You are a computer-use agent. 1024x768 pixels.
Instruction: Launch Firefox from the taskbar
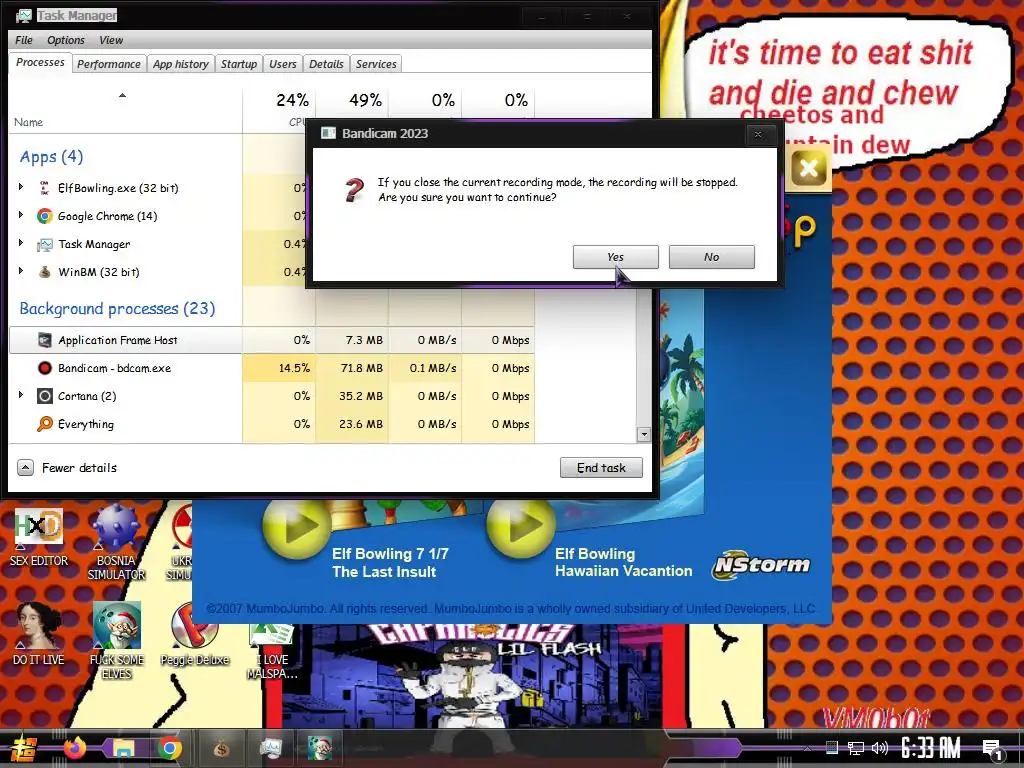point(74,748)
